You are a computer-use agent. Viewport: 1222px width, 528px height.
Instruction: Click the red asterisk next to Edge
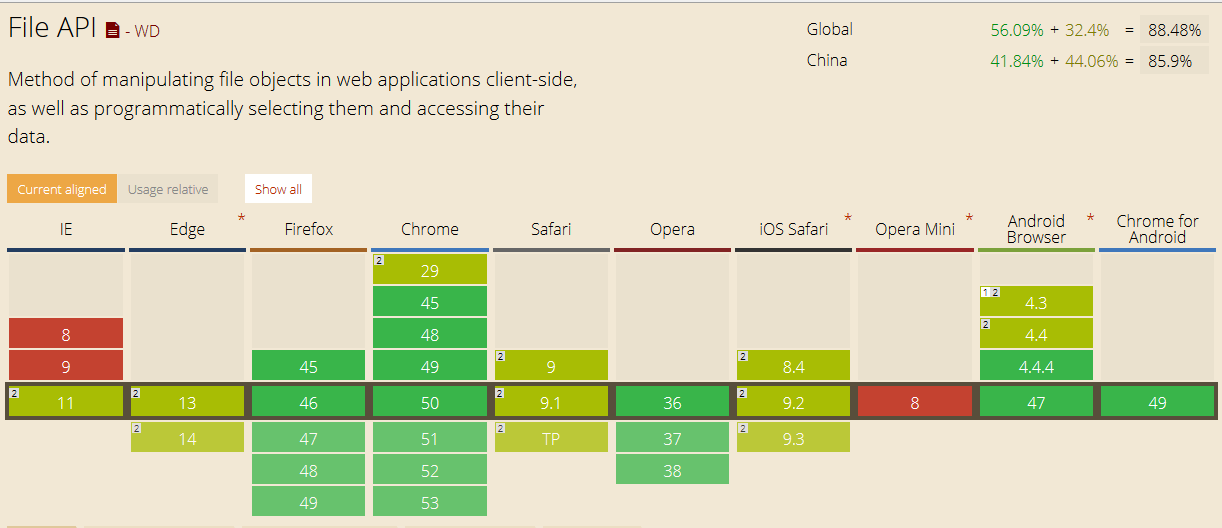click(x=241, y=218)
